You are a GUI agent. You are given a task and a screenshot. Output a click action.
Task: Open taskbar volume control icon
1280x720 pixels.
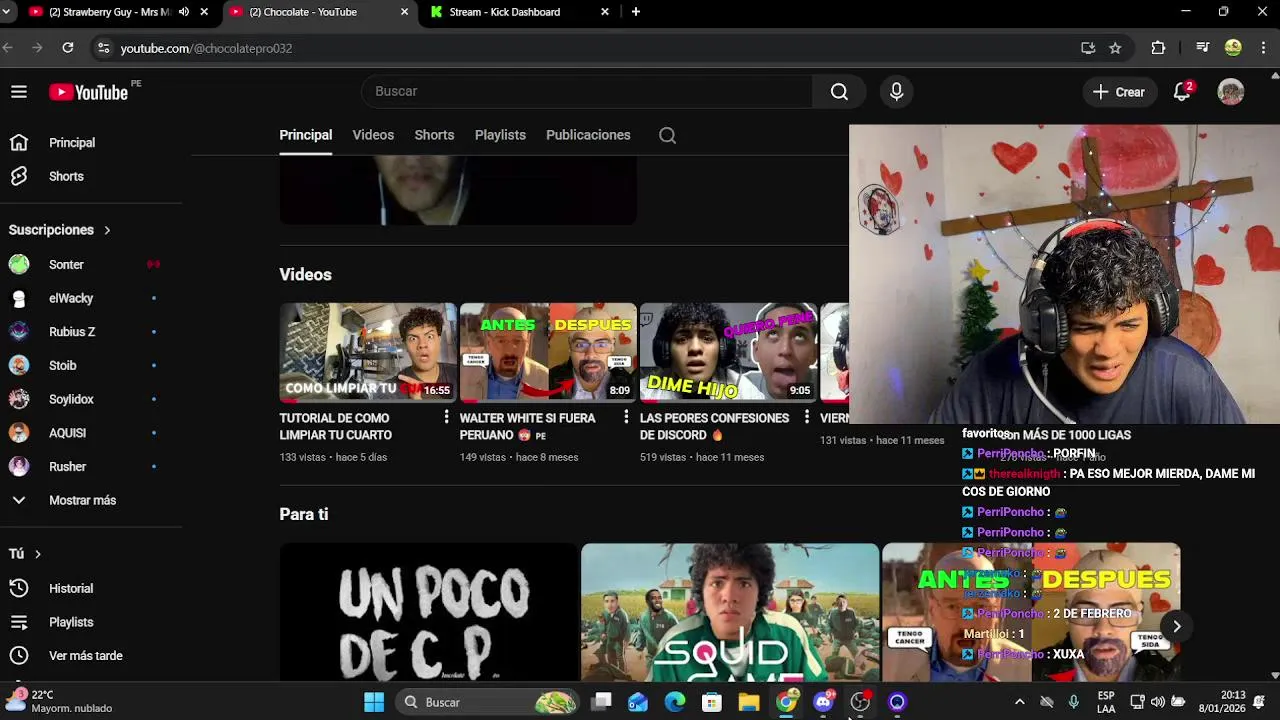coord(1157,702)
